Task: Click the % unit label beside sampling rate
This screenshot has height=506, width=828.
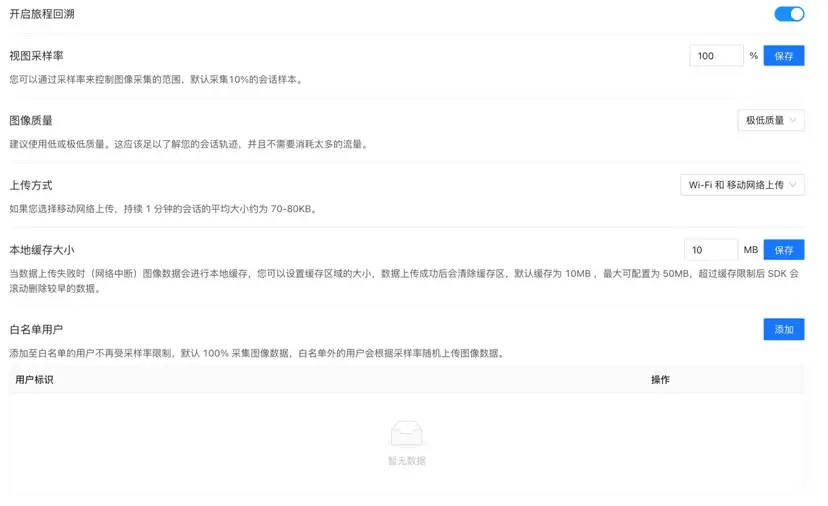Action: click(x=753, y=56)
